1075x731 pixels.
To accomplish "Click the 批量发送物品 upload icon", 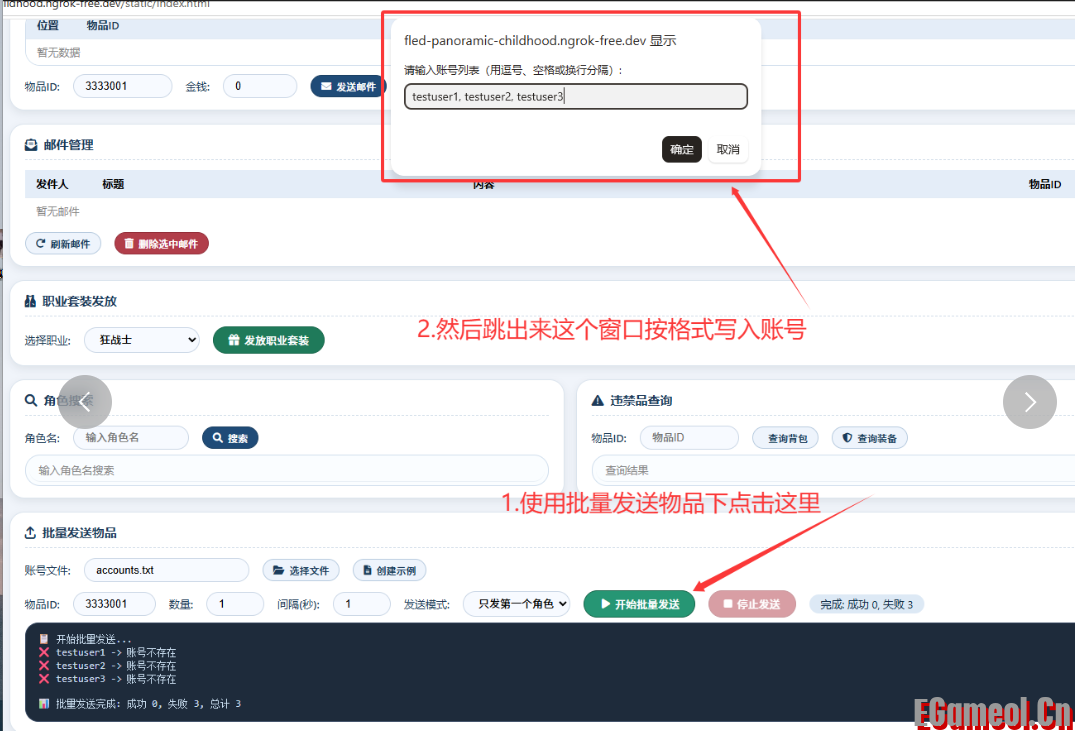I will (x=30, y=533).
